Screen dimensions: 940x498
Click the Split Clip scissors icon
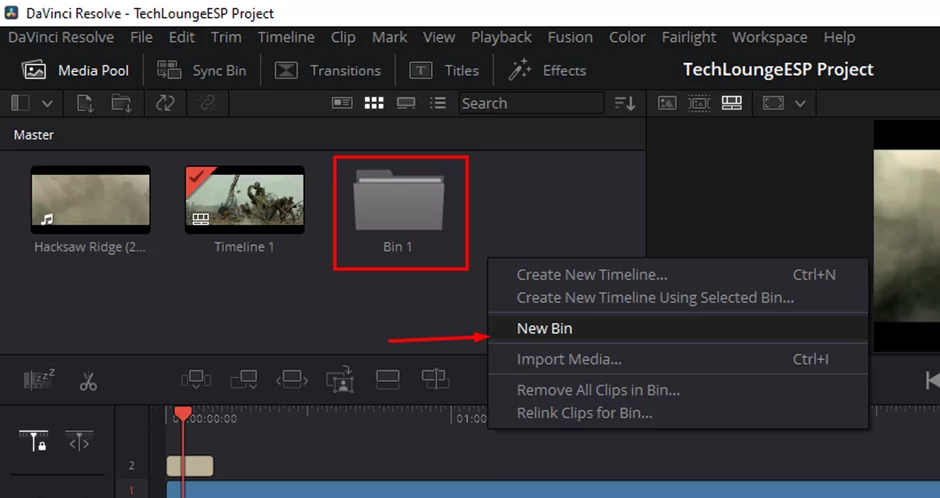click(88, 381)
